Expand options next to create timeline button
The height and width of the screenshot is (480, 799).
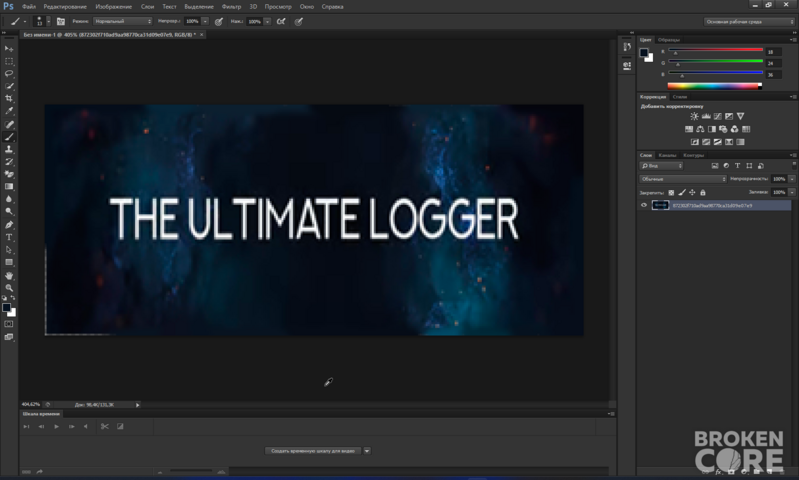pyautogui.click(x=367, y=450)
